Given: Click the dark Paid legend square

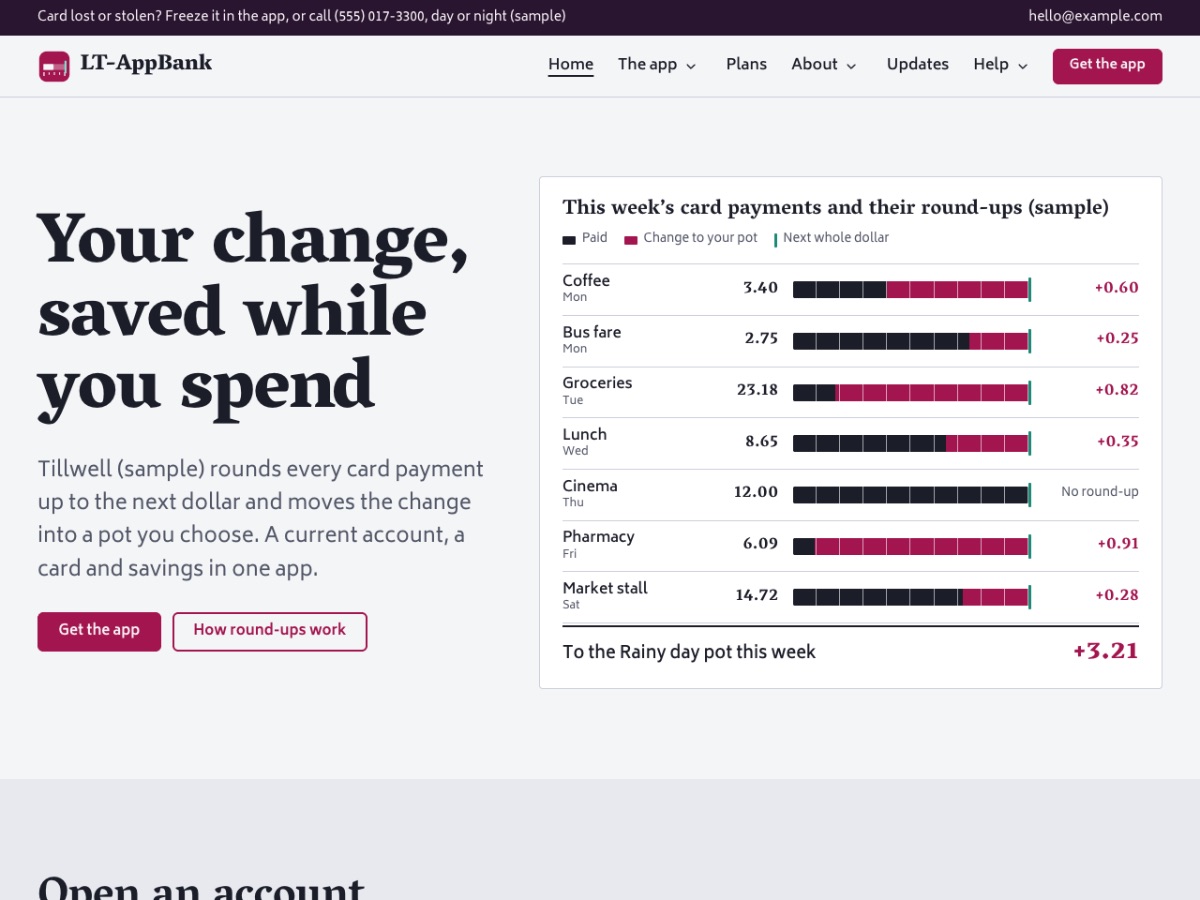Looking at the screenshot, I should pos(569,240).
